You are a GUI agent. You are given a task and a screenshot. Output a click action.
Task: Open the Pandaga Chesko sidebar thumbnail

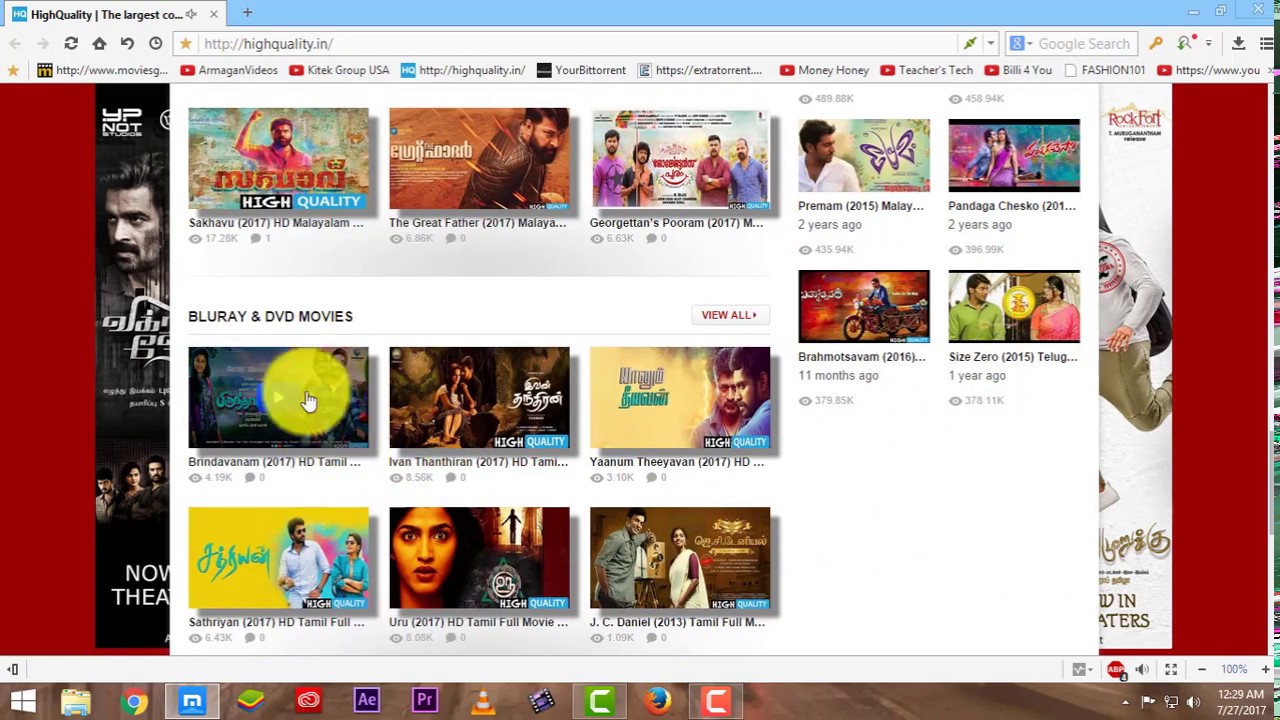pyautogui.click(x=1014, y=155)
